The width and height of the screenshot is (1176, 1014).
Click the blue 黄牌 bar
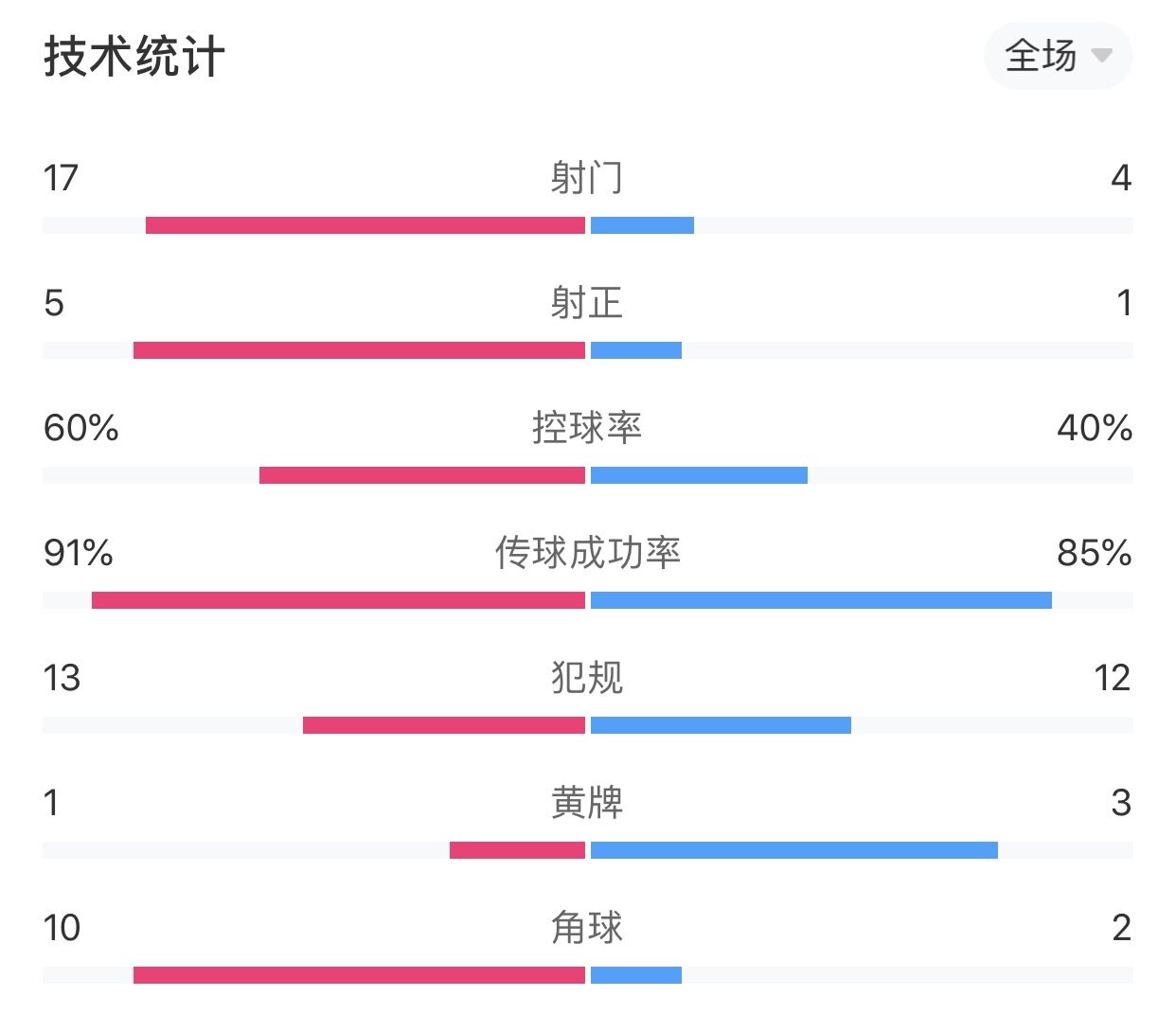794,850
